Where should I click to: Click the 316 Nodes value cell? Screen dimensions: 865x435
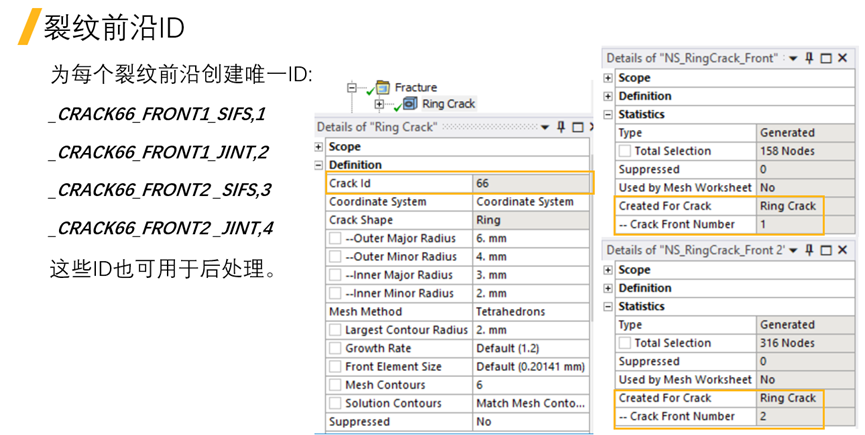pos(805,342)
